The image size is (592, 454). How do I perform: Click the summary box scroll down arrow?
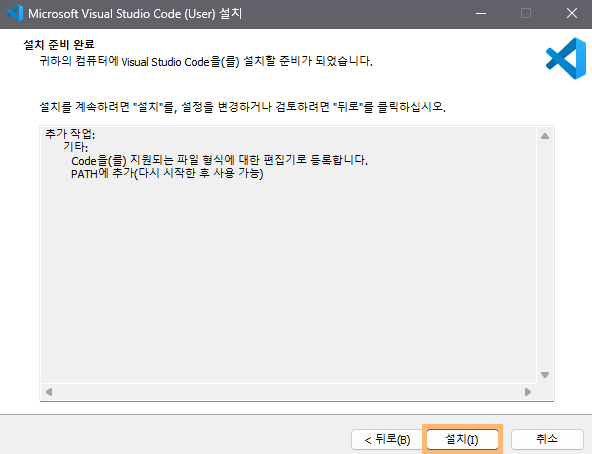[545, 375]
